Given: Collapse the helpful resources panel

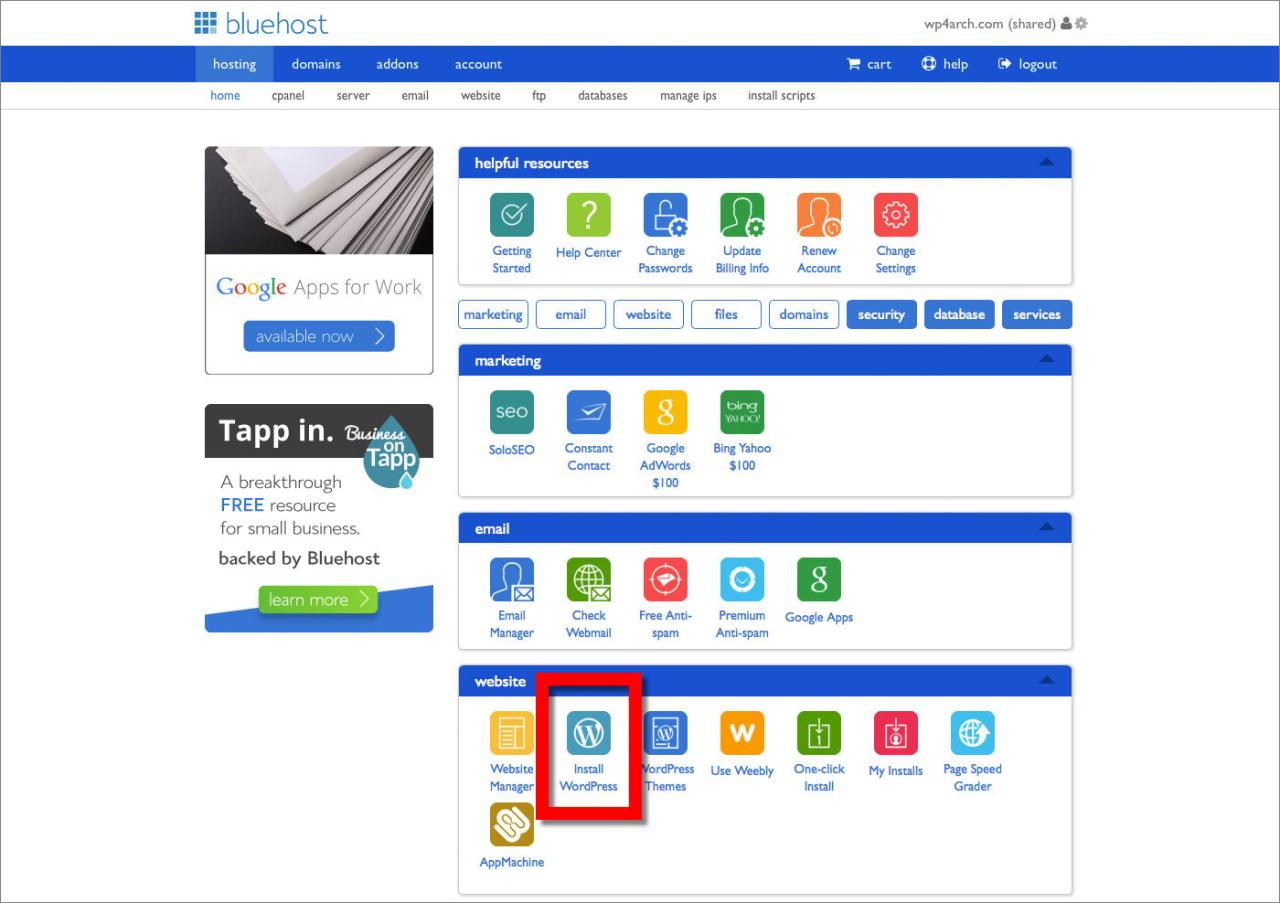Looking at the screenshot, I should 1046,162.
